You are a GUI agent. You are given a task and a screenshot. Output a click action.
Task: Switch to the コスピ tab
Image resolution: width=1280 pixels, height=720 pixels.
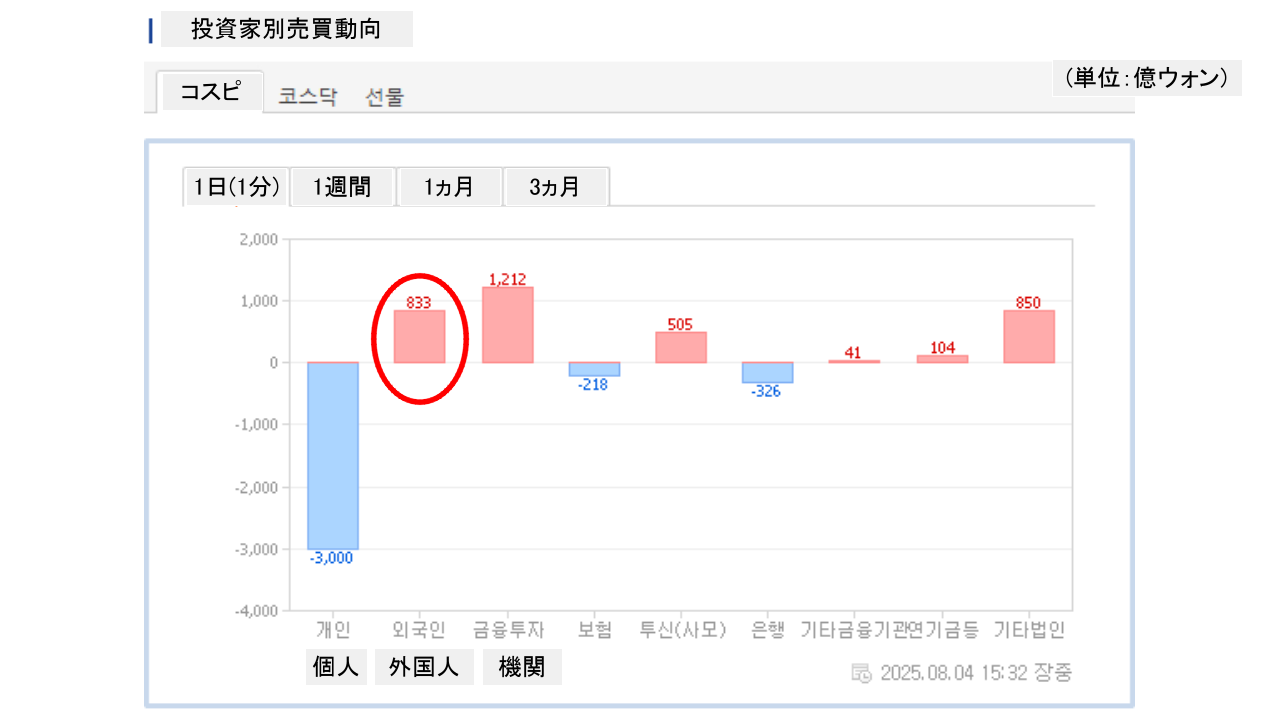tap(210, 92)
